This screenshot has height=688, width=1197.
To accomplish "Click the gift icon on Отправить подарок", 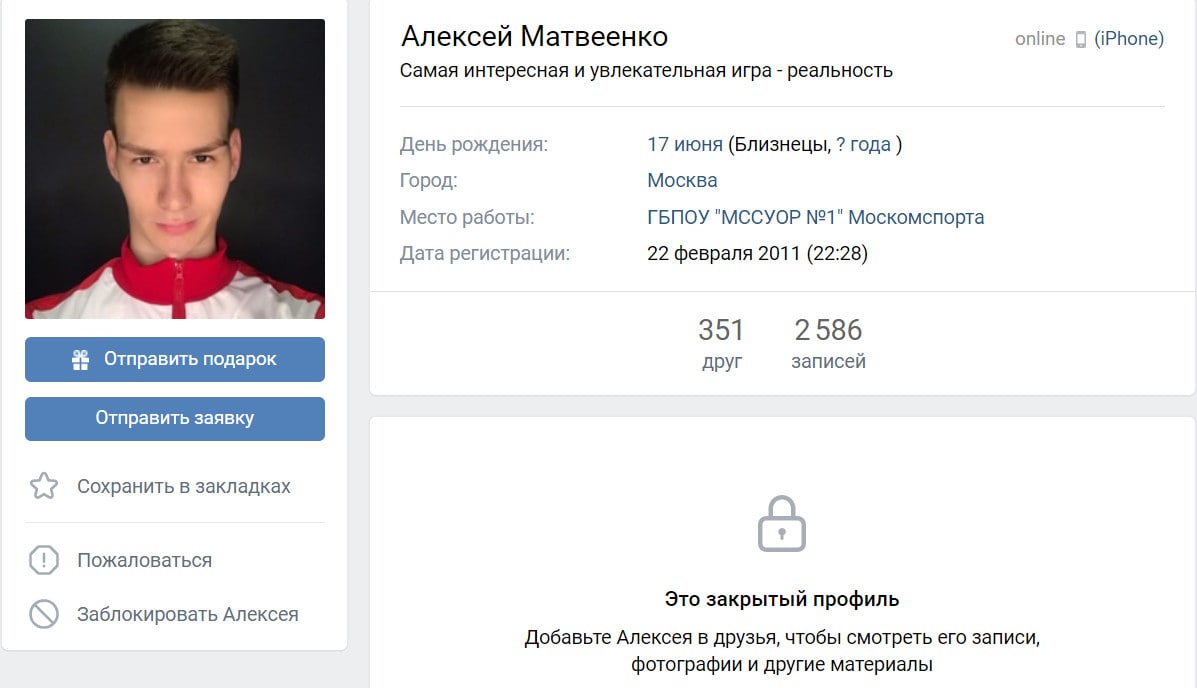I will (80, 360).
